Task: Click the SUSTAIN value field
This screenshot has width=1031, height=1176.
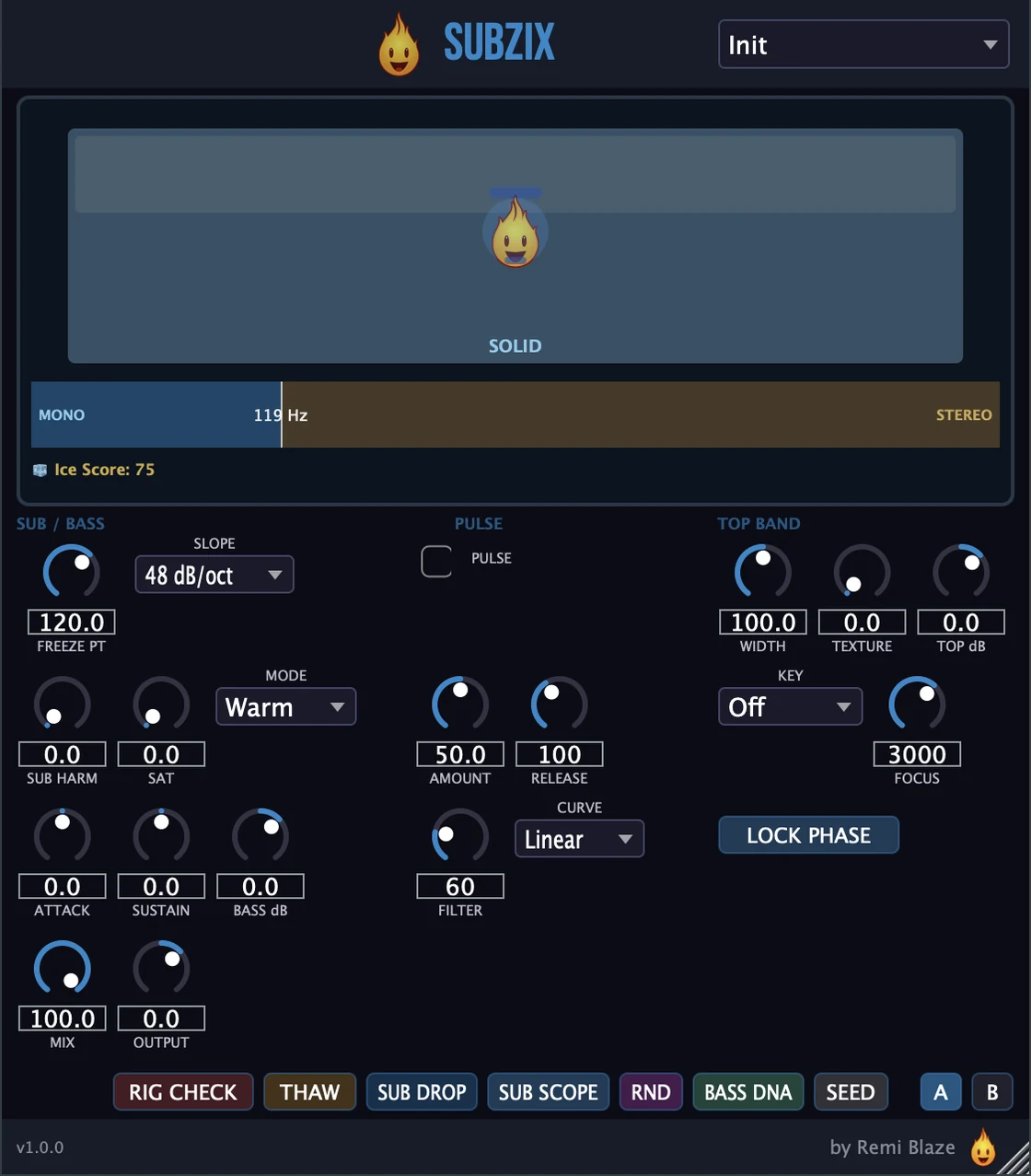Action: click(x=161, y=887)
